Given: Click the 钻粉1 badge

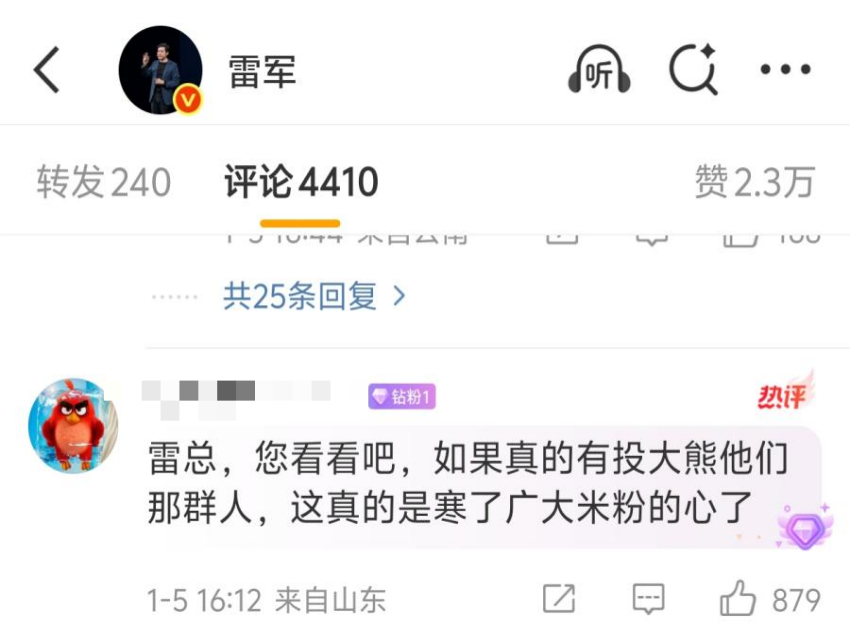Looking at the screenshot, I should tap(402, 397).
